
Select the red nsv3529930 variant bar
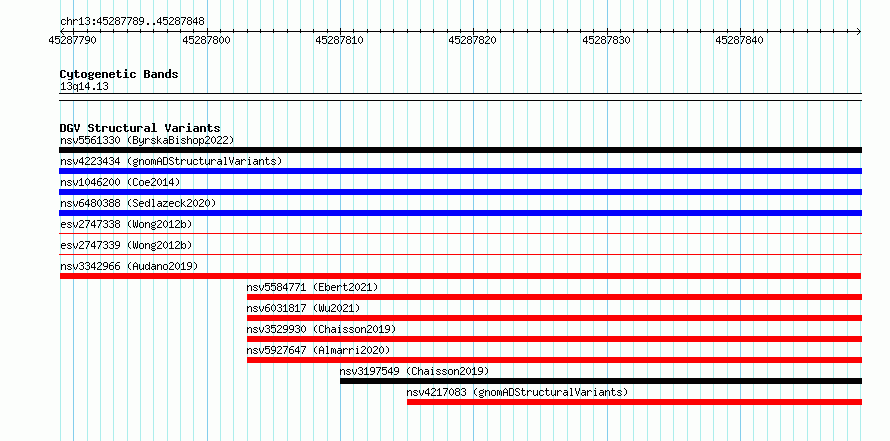[x=554, y=339]
